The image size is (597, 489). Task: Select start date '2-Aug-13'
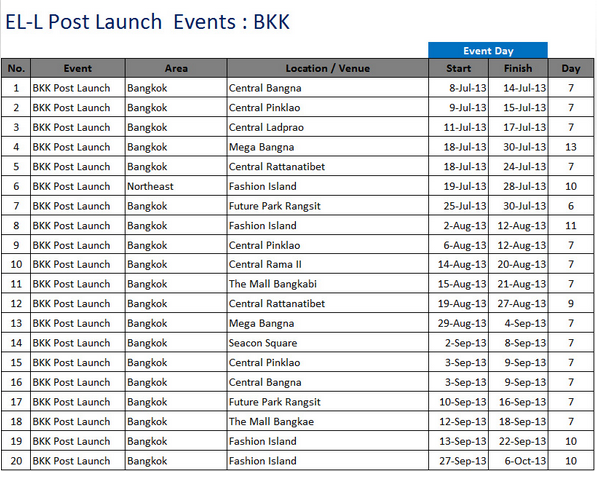[x=458, y=225]
